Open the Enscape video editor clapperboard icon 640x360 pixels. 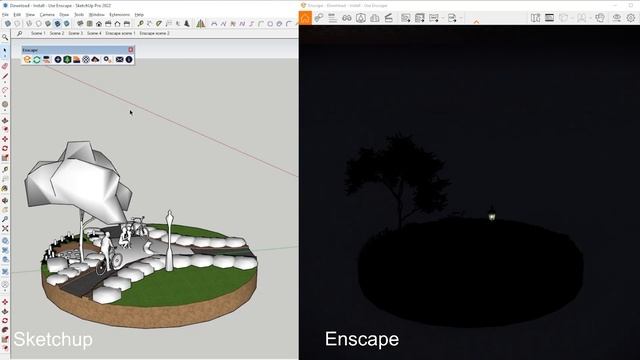(389, 18)
